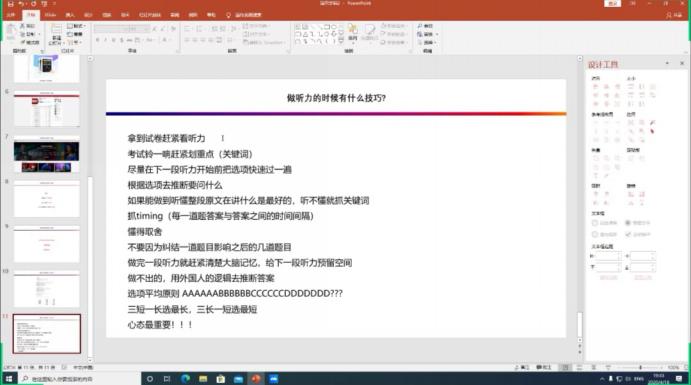The width and height of the screenshot is (691, 385).
Task: Open PowerPoint from the Windows taskbar
Action: [x=256, y=379]
